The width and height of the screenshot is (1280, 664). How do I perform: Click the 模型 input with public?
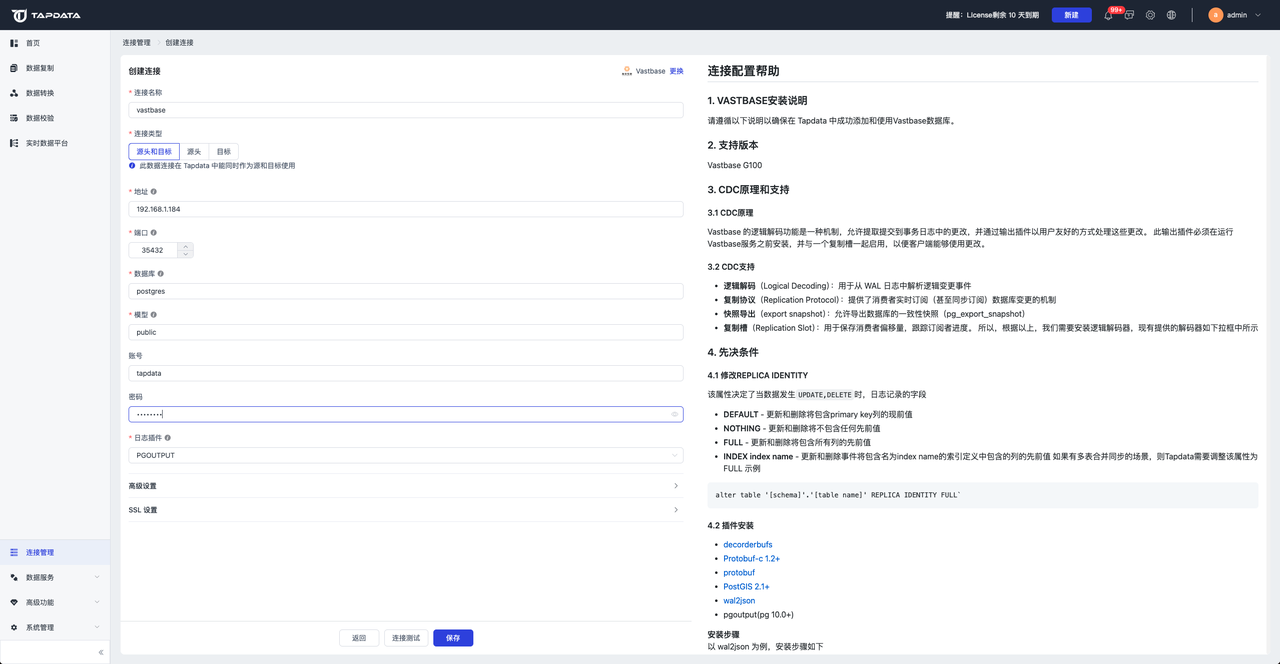click(406, 332)
